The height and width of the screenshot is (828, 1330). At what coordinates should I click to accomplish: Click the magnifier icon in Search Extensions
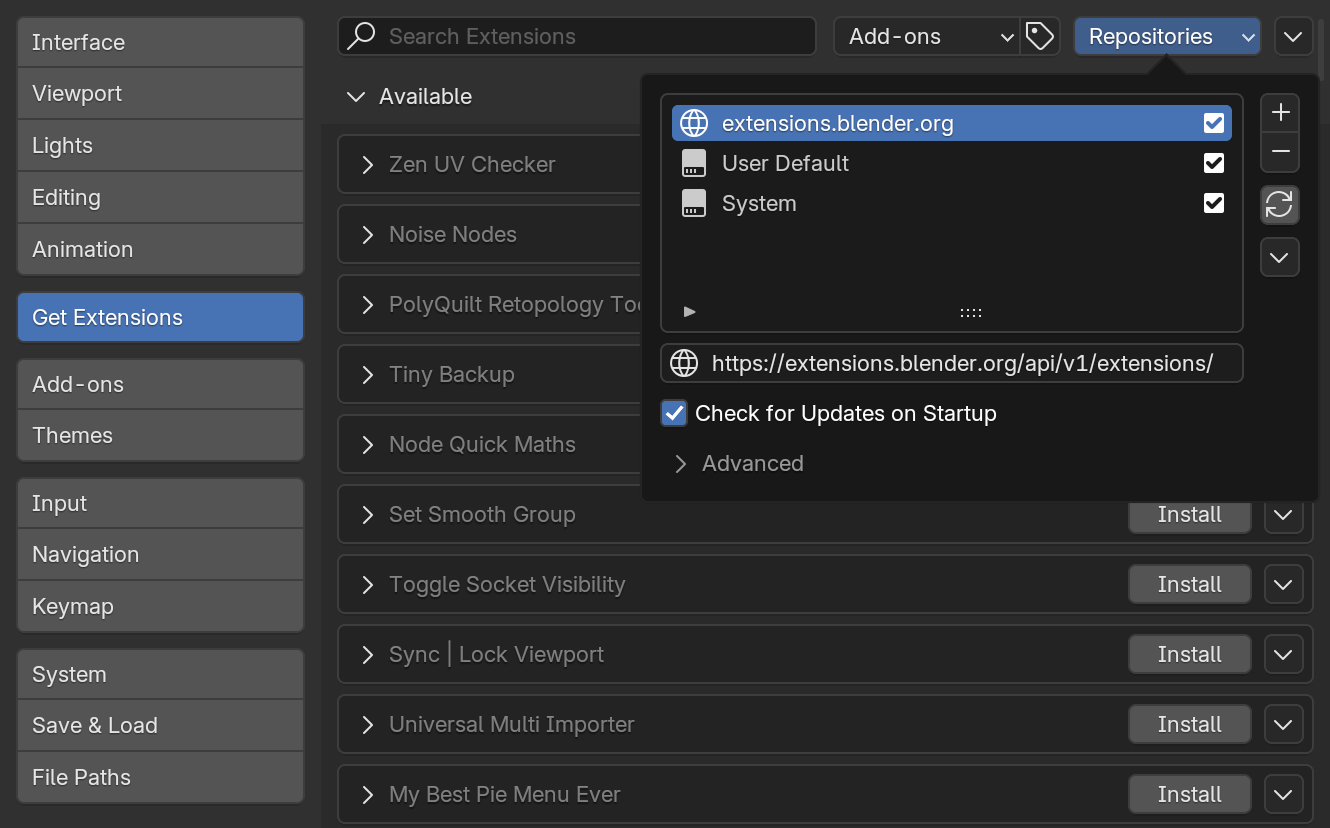pyautogui.click(x=360, y=36)
